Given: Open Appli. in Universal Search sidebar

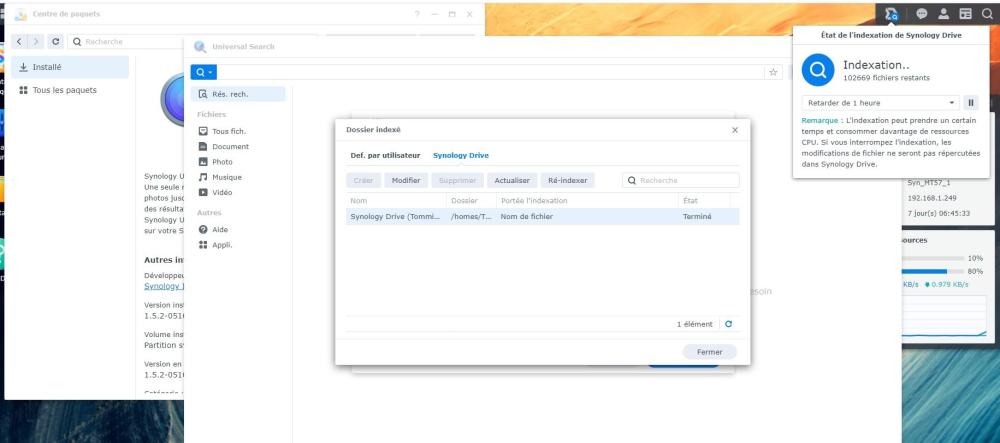Looking at the screenshot, I should pos(222,245).
